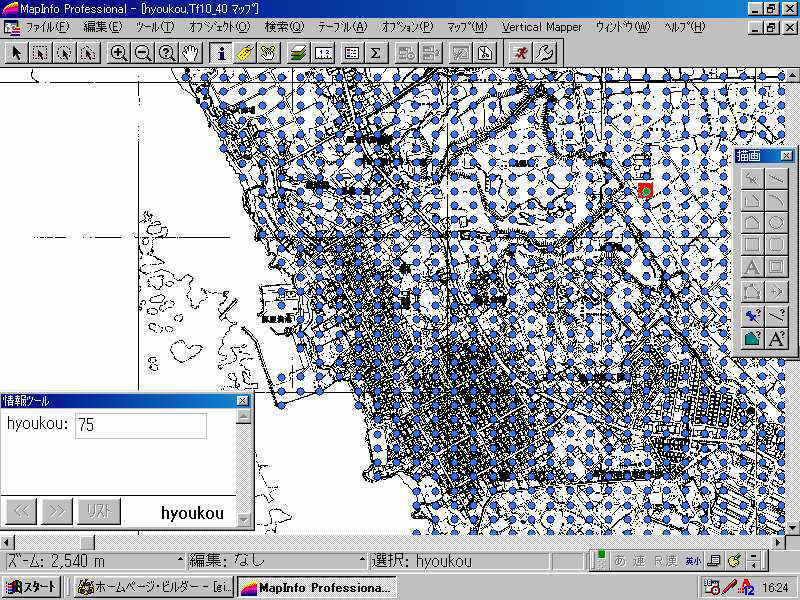800x600 pixels.
Task: Expand the zoom status bar dropdown
Action: click(x=180, y=561)
